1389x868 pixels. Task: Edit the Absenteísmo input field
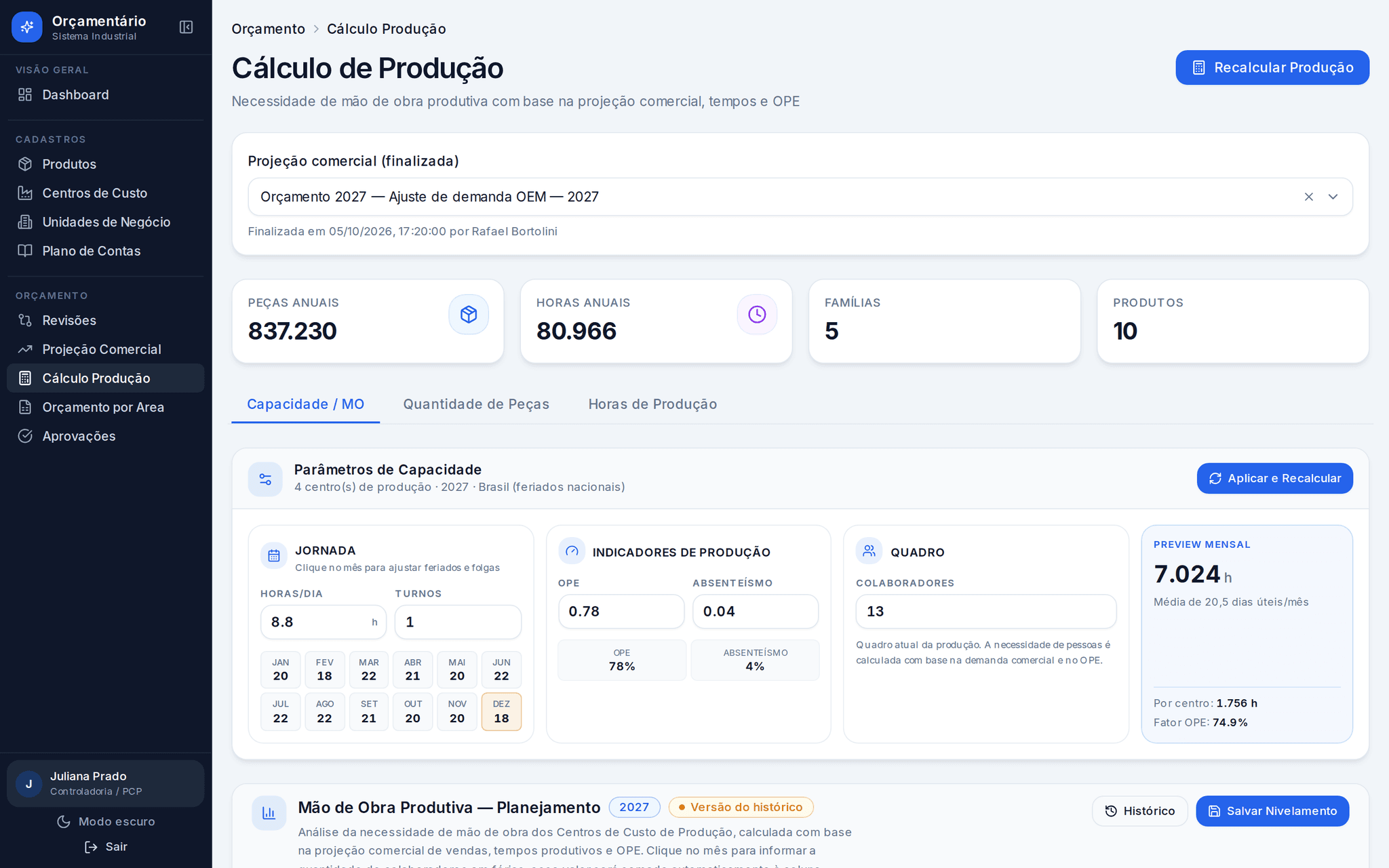tap(756, 612)
